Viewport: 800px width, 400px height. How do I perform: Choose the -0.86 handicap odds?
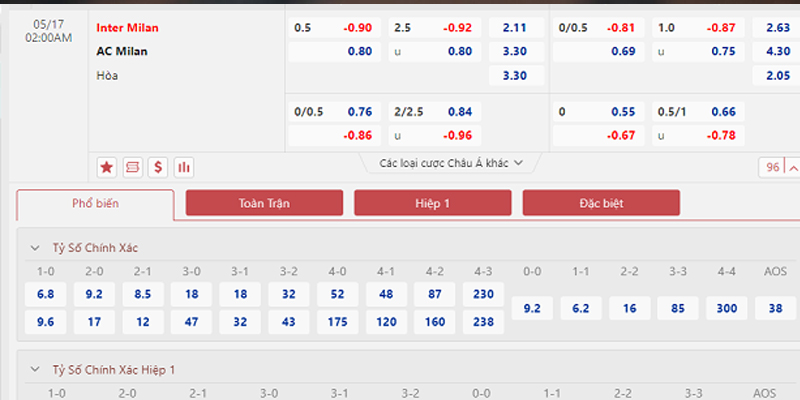pos(335,136)
